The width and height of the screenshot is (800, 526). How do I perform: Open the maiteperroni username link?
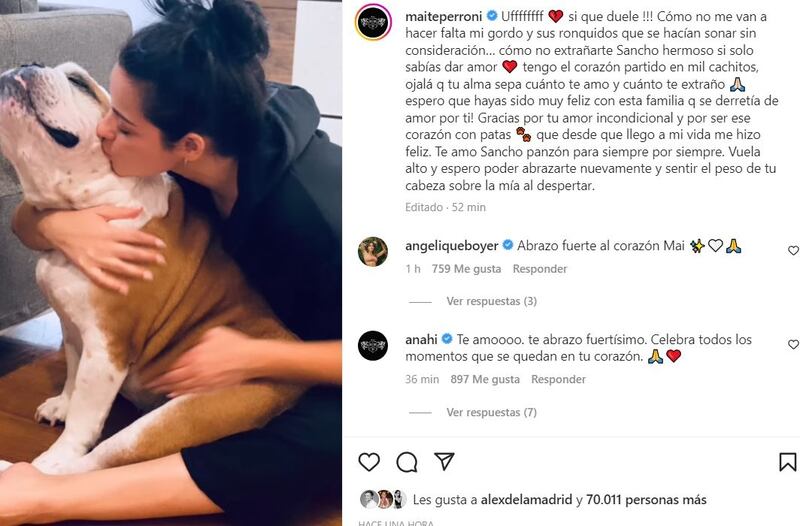coord(443,17)
